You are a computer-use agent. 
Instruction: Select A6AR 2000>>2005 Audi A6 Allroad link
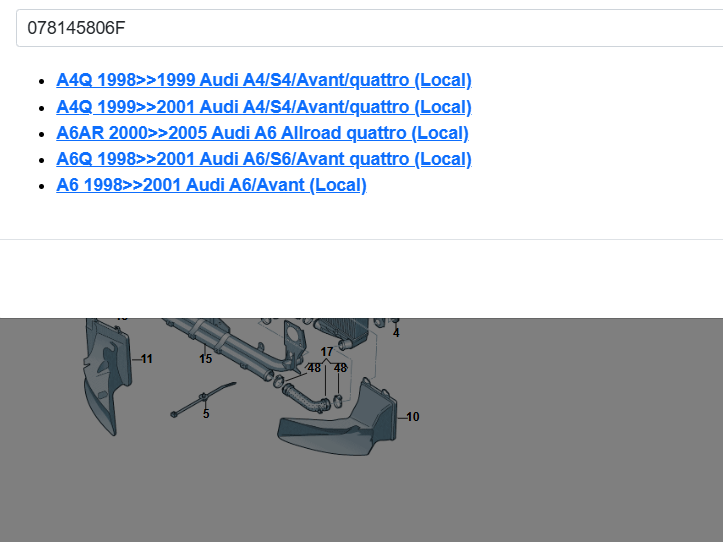pos(262,133)
